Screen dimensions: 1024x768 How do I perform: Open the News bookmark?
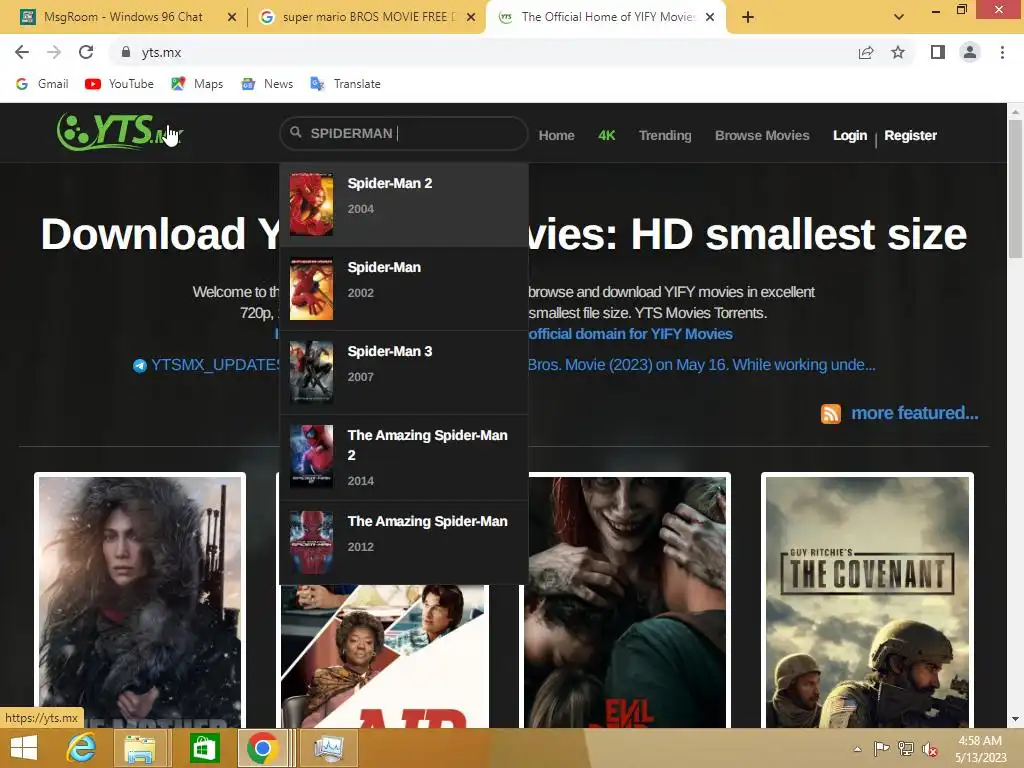point(267,84)
